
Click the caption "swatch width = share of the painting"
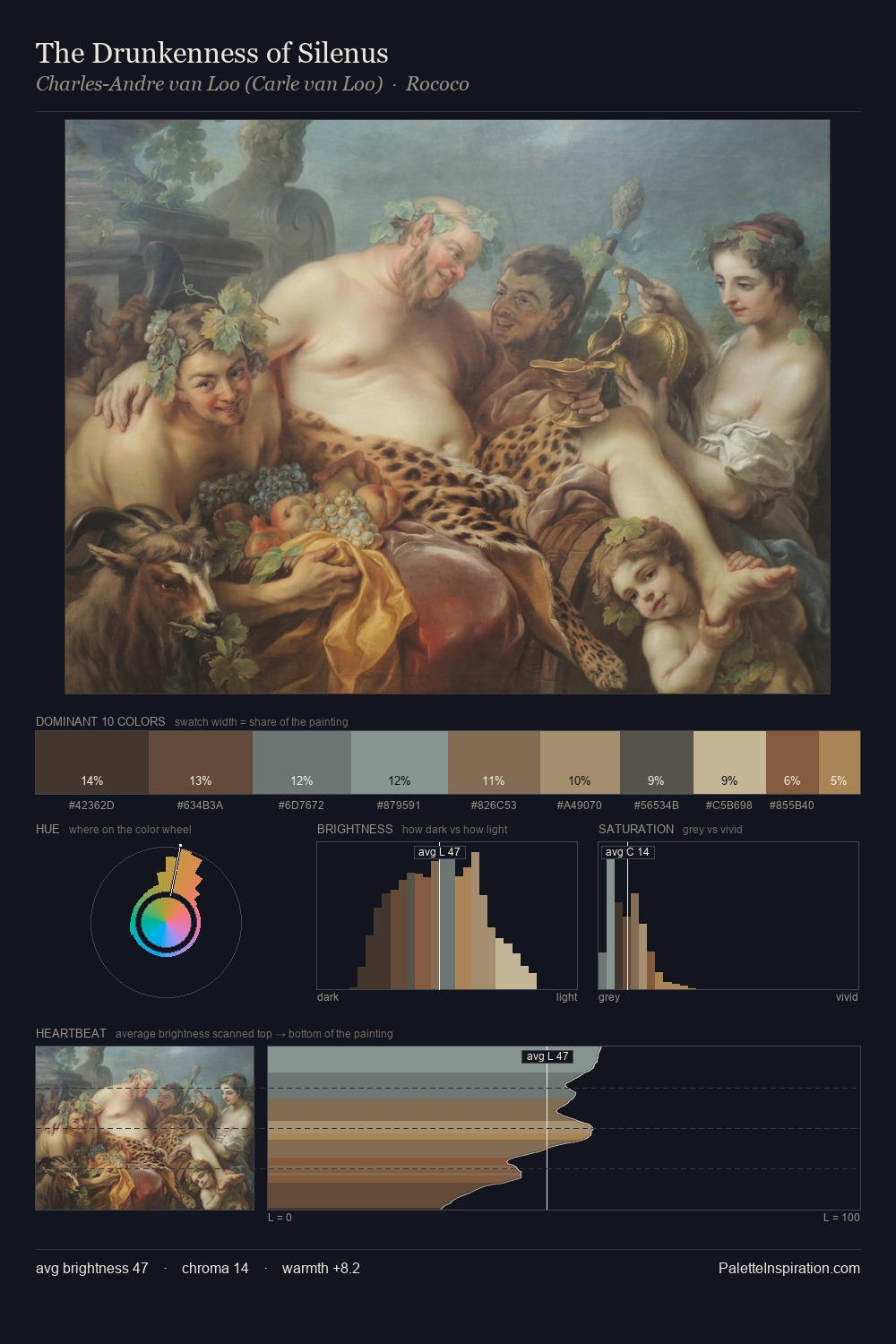262,722
